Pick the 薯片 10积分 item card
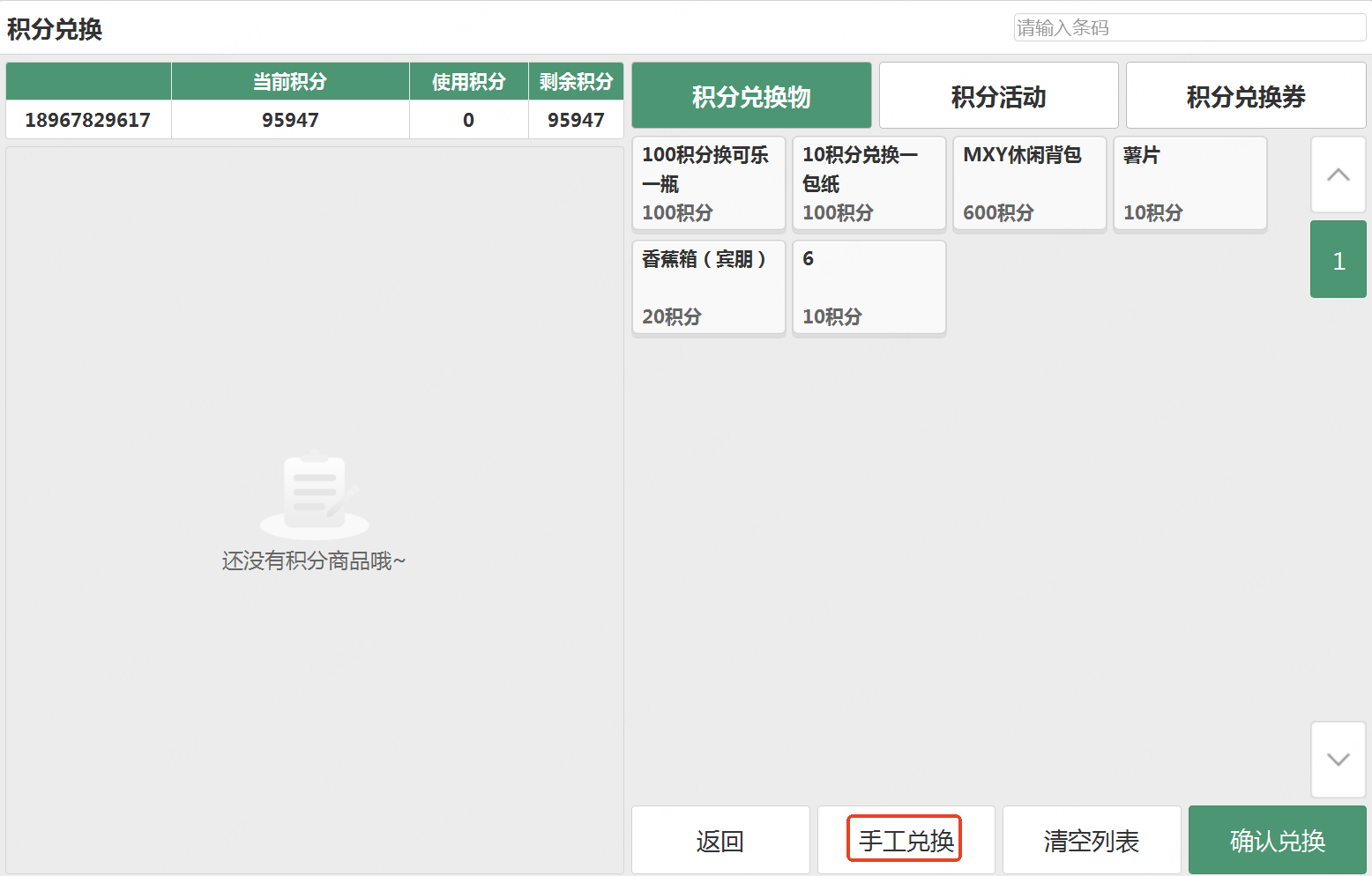1372x876 pixels. tap(1189, 183)
